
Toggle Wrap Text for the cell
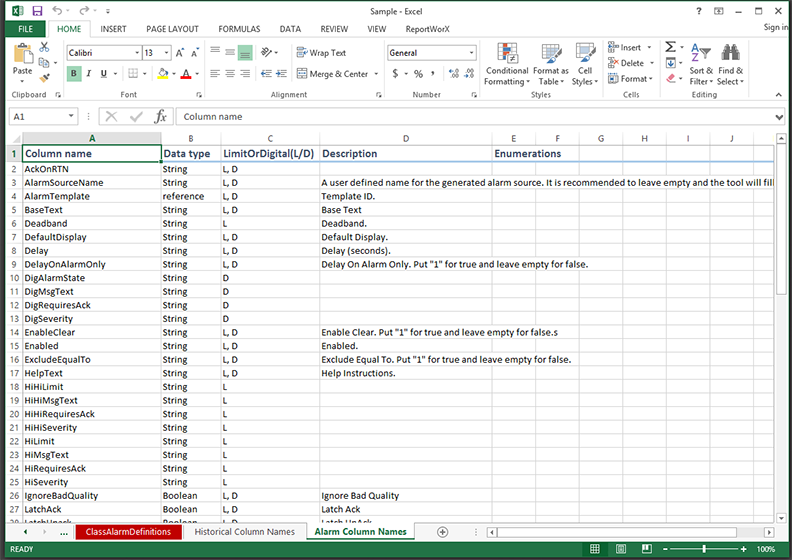(x=321, y=53)
